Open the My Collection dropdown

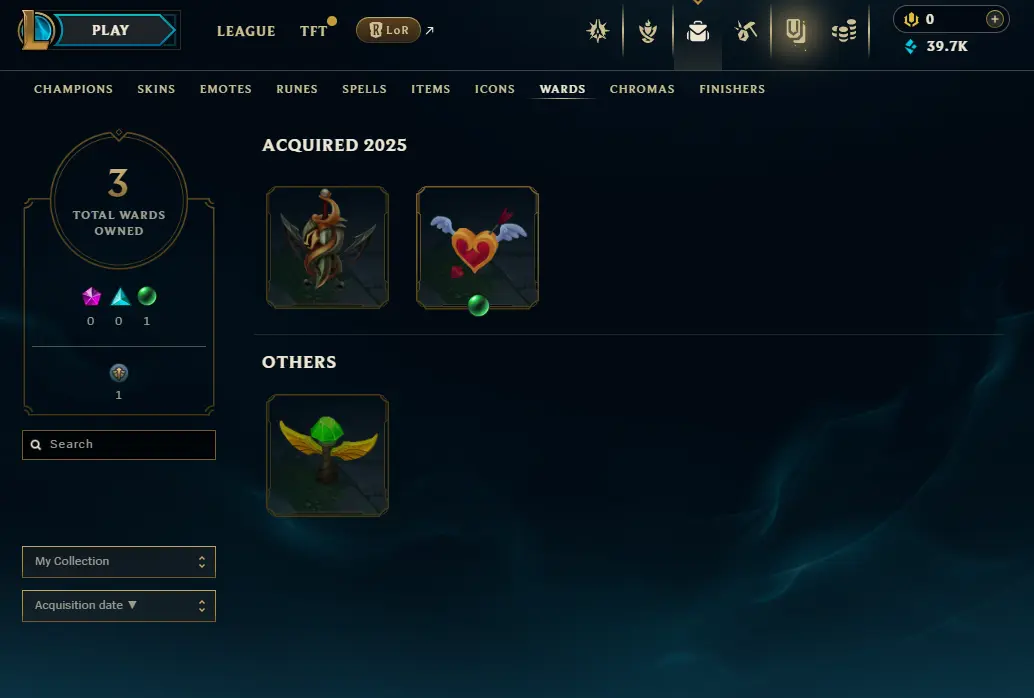pos(119,561)
